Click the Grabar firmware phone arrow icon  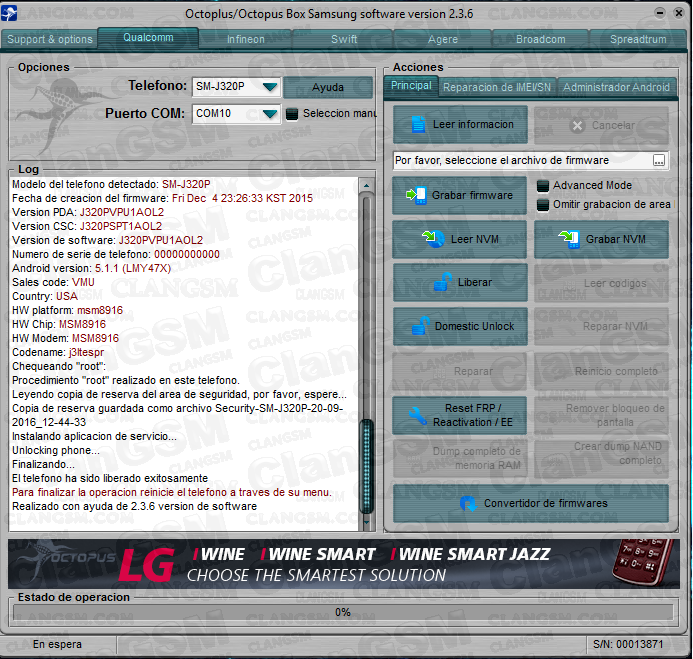[x=416, y=195]
